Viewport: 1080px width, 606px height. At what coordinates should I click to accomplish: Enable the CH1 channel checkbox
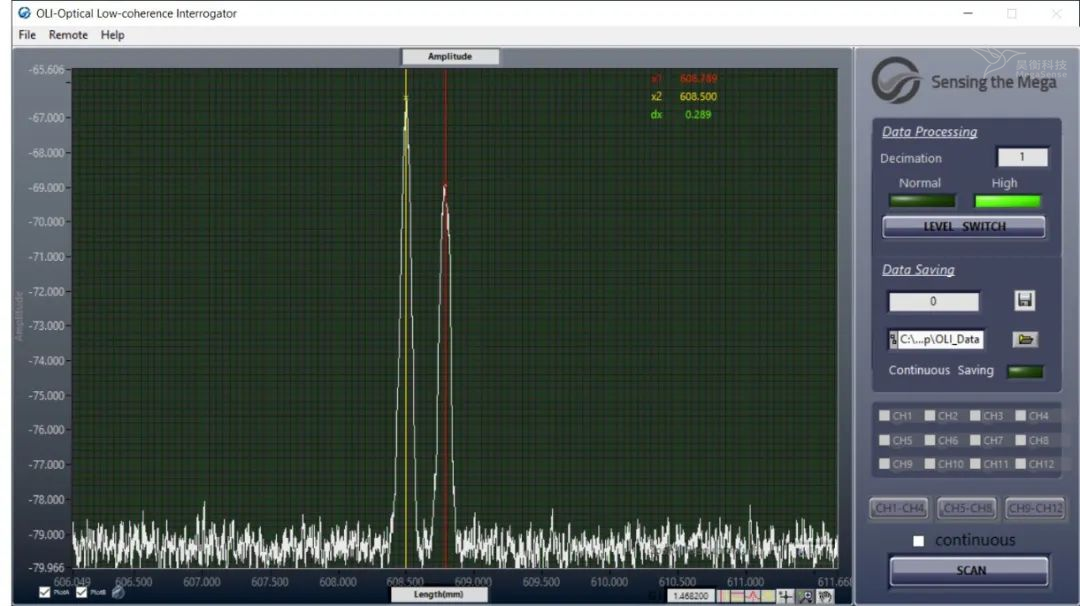[x=884, y=415]
